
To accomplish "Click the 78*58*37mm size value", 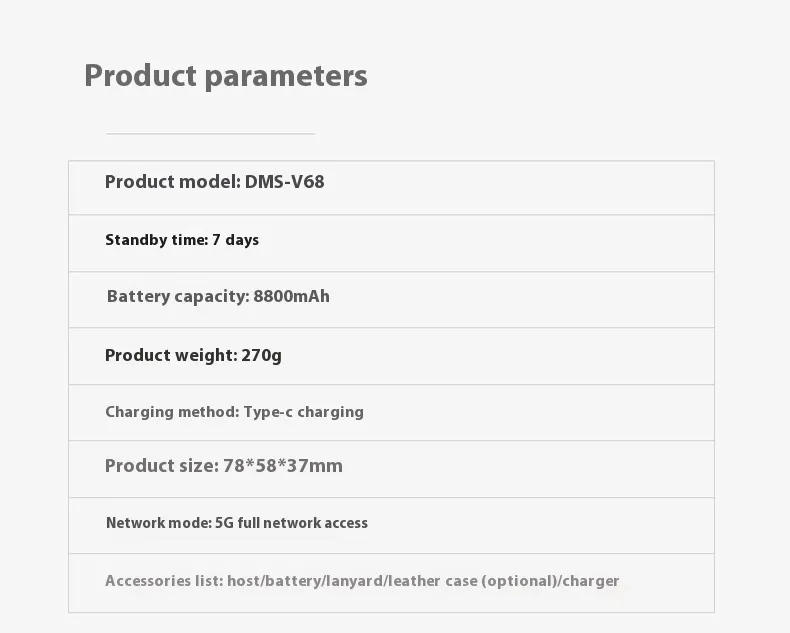I will coord(282,466).
